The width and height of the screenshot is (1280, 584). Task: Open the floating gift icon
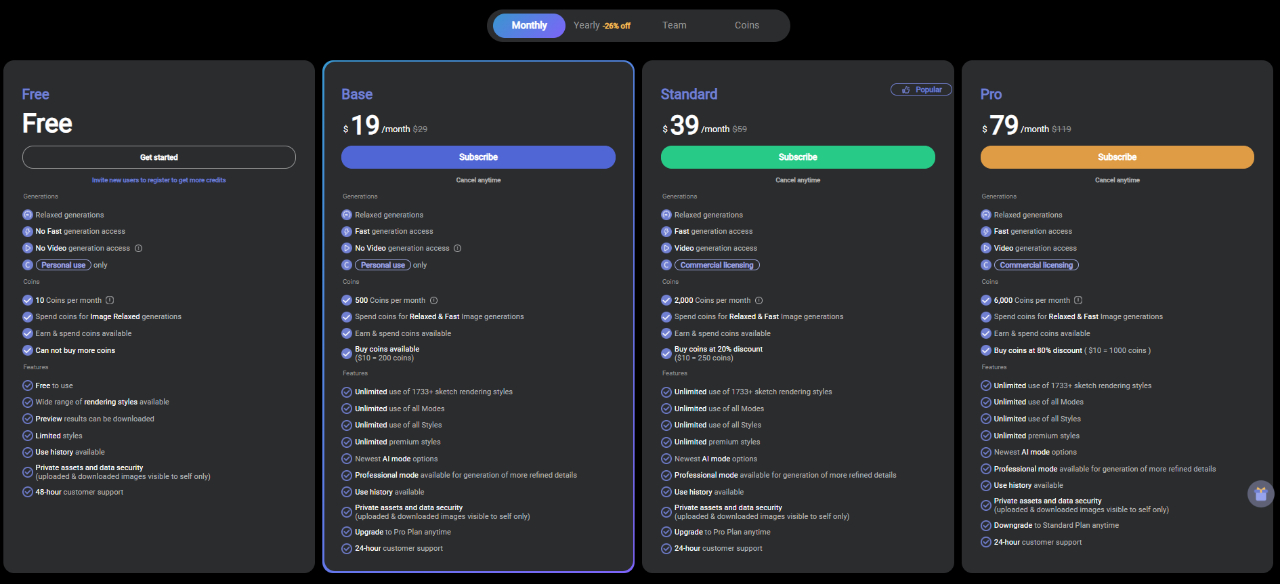1261,493
